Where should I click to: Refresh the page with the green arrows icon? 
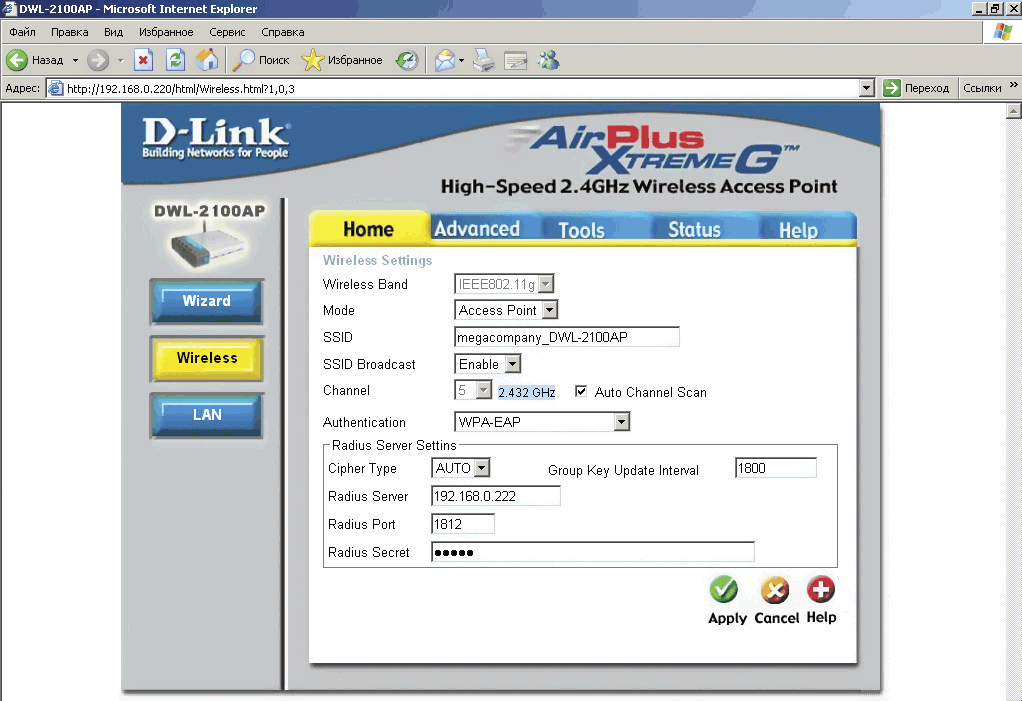pos(175,61)
